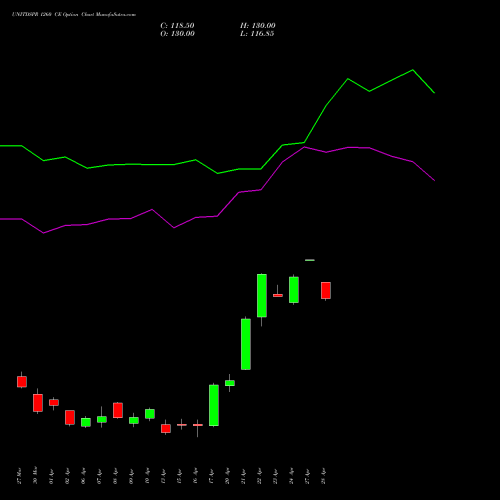
Task: Click the tall green candle for 21 Apr
Action: click(x=246, y=344)
